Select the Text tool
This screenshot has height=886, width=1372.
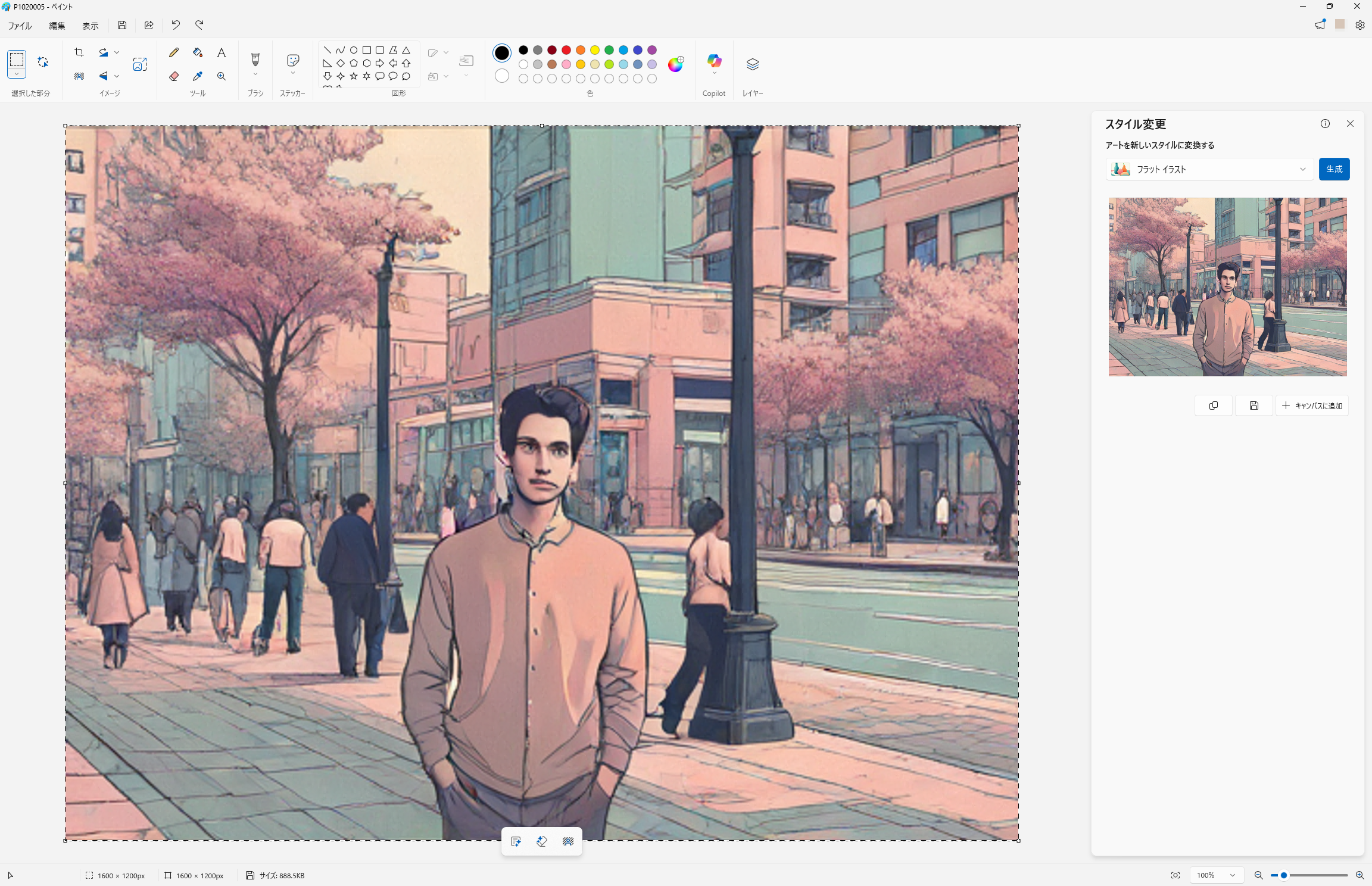coord(222,53)
